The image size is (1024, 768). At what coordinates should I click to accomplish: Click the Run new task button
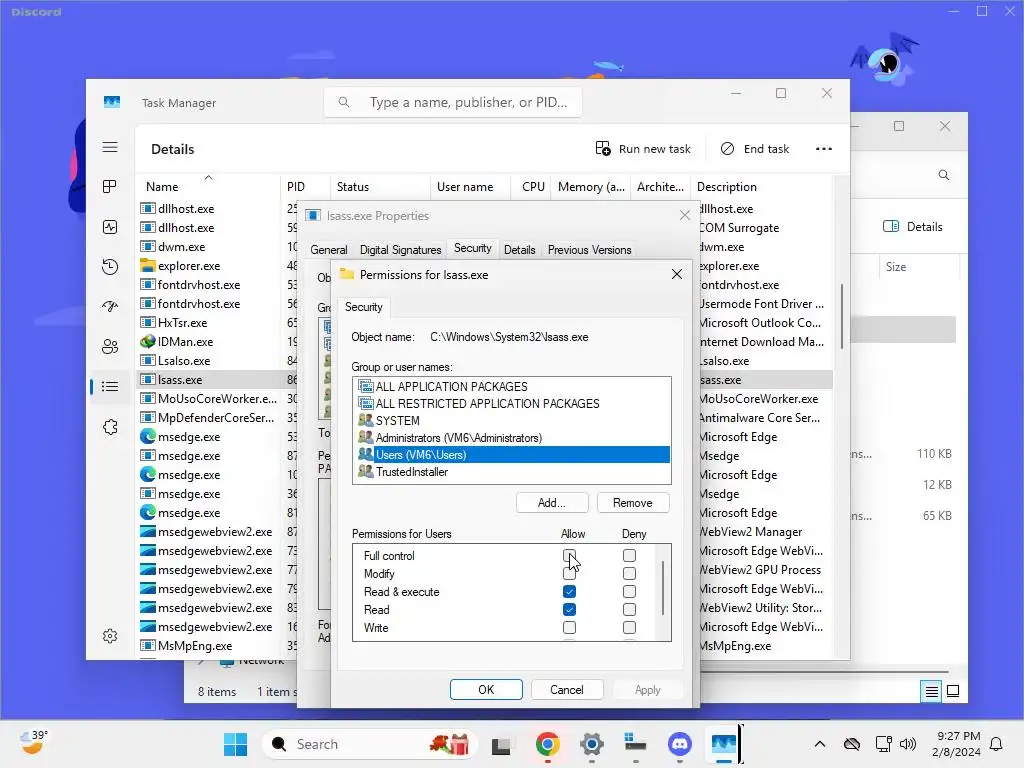(643, 149)
